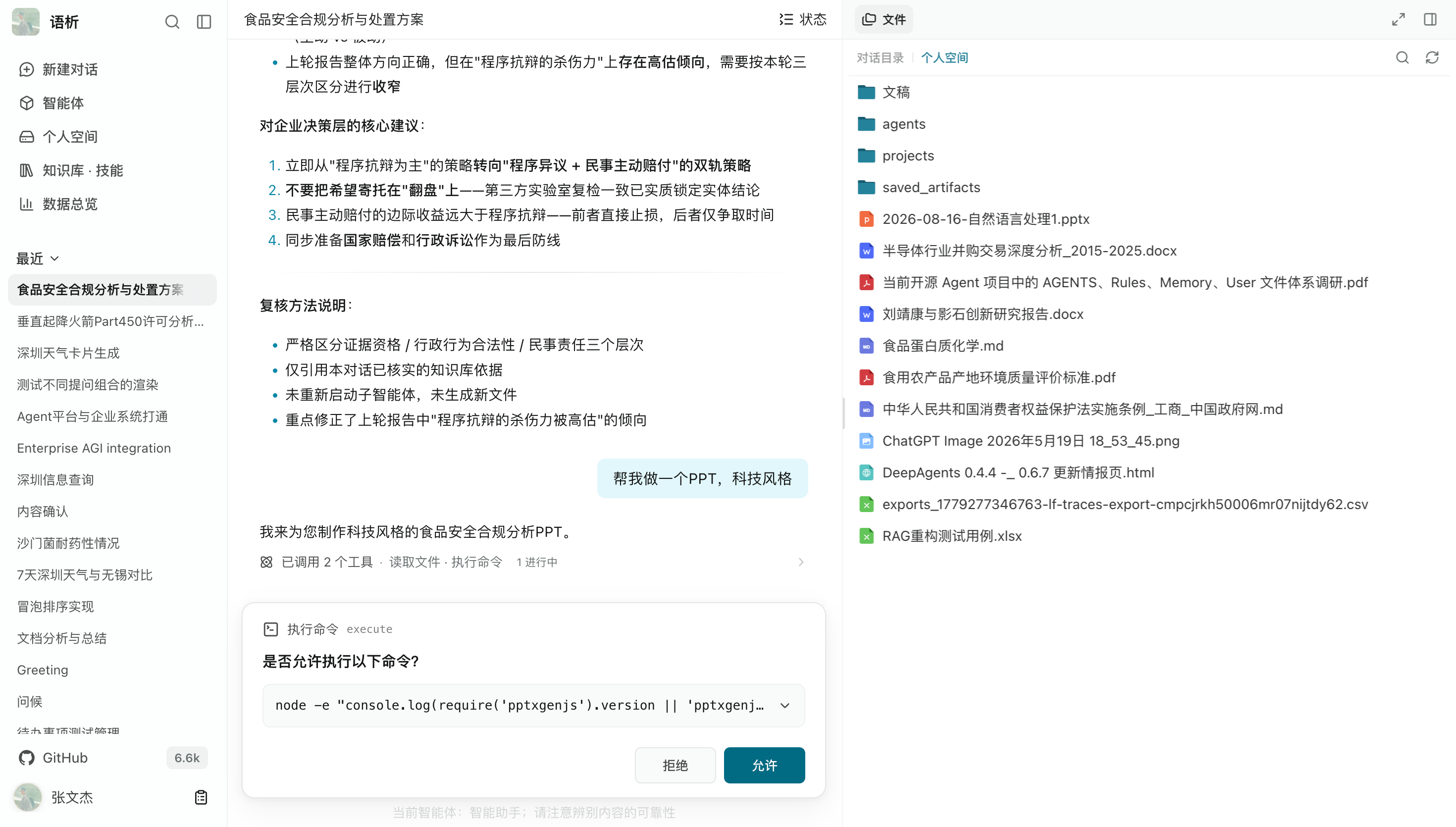Expand the full node command text

coord(785,706)
